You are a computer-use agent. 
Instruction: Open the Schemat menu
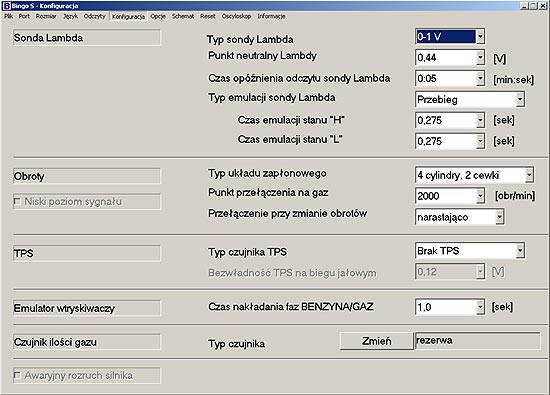pos(183,16)
